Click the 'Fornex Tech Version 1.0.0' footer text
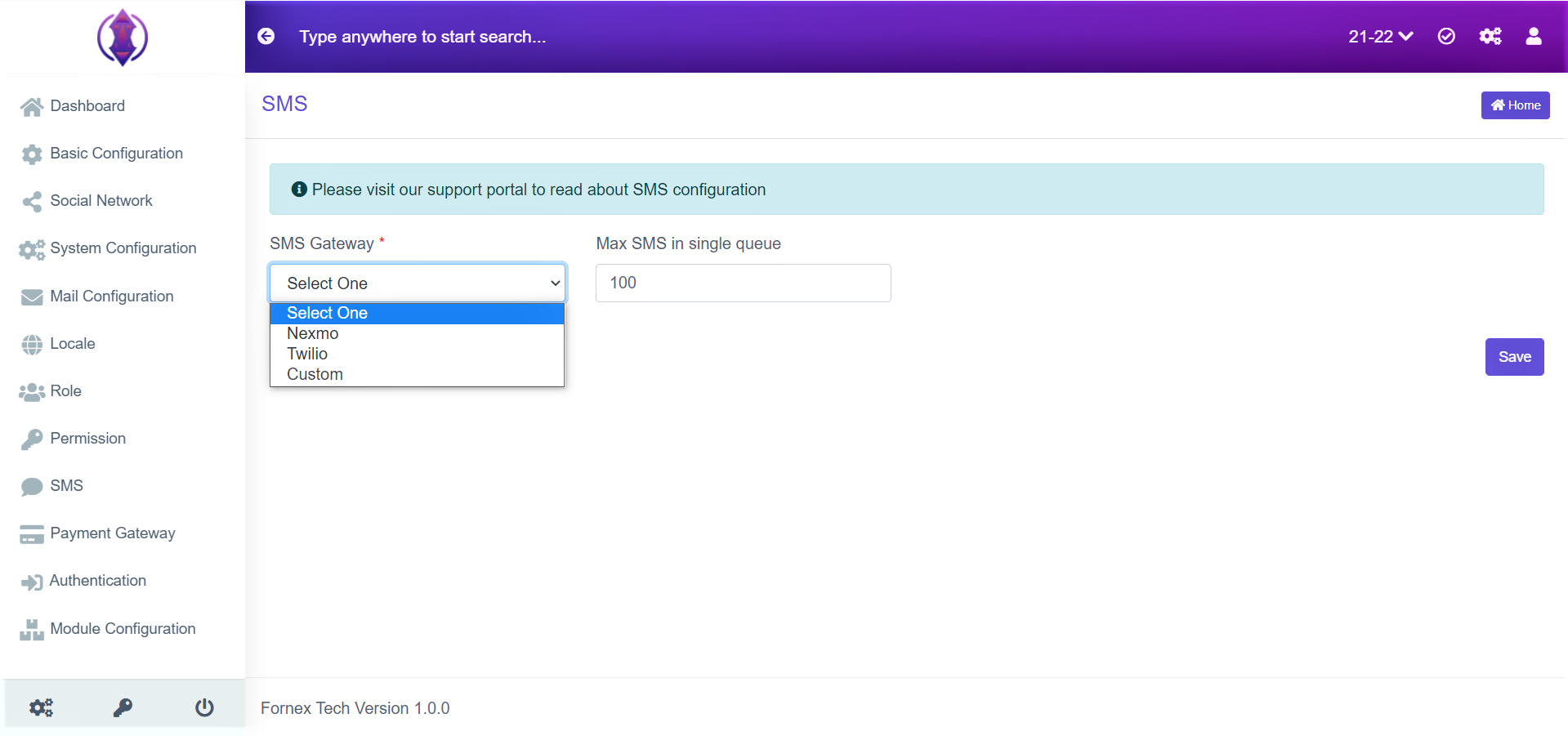The width and height of the screenshot is (1568, 736). click(355, 708)
